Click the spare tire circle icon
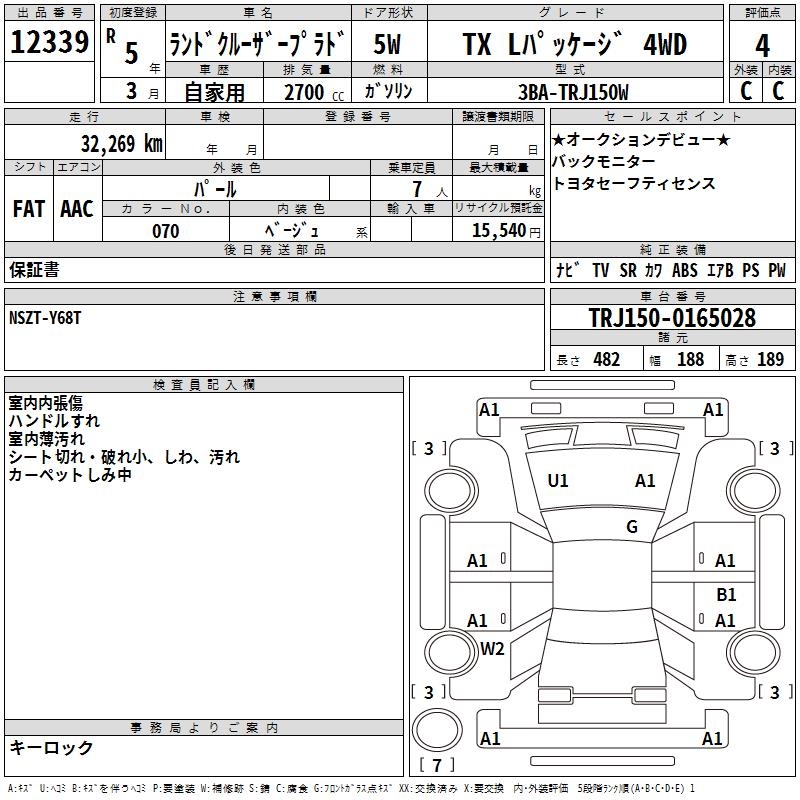 coord(437,730)
